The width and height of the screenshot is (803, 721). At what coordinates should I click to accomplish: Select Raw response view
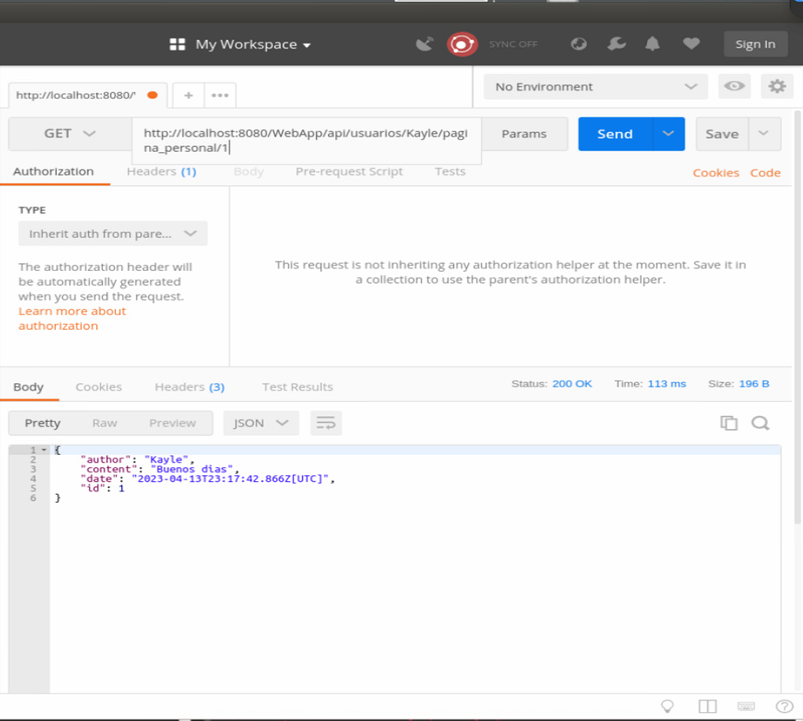point(104,423)
